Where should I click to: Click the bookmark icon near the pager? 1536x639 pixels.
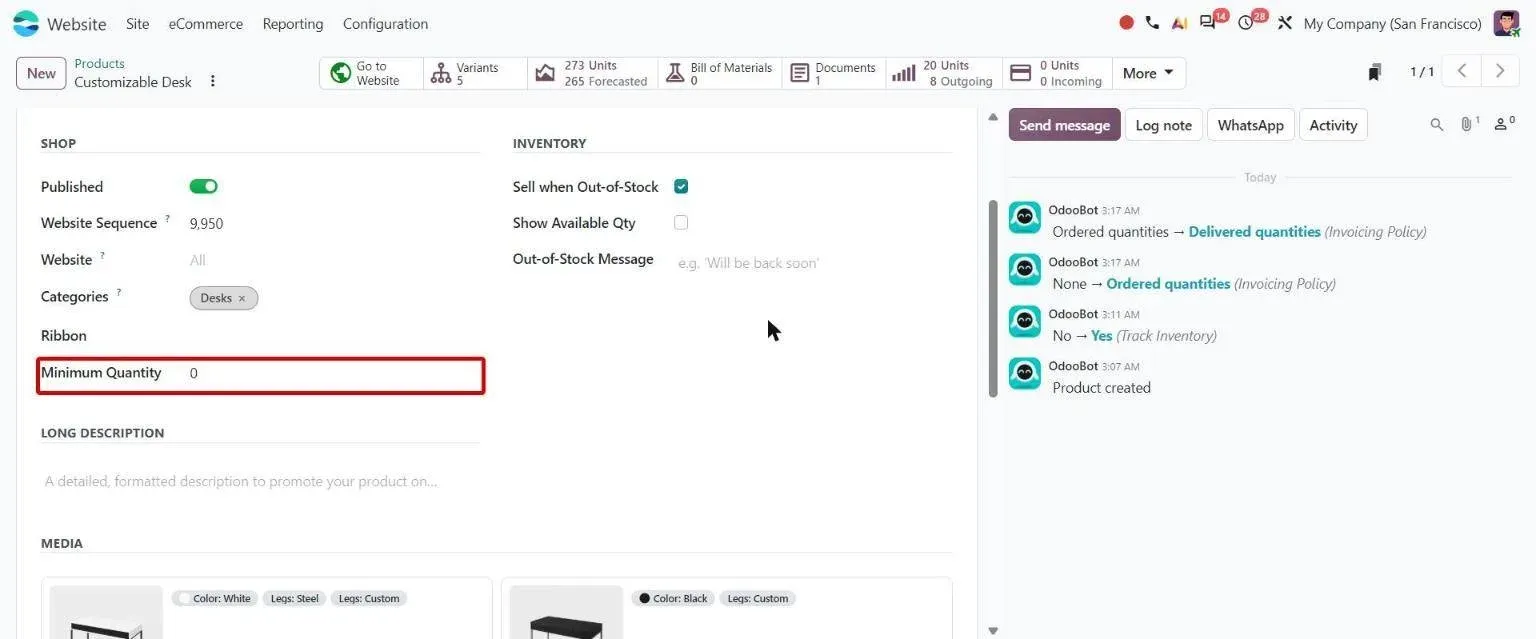point(1375,72)
